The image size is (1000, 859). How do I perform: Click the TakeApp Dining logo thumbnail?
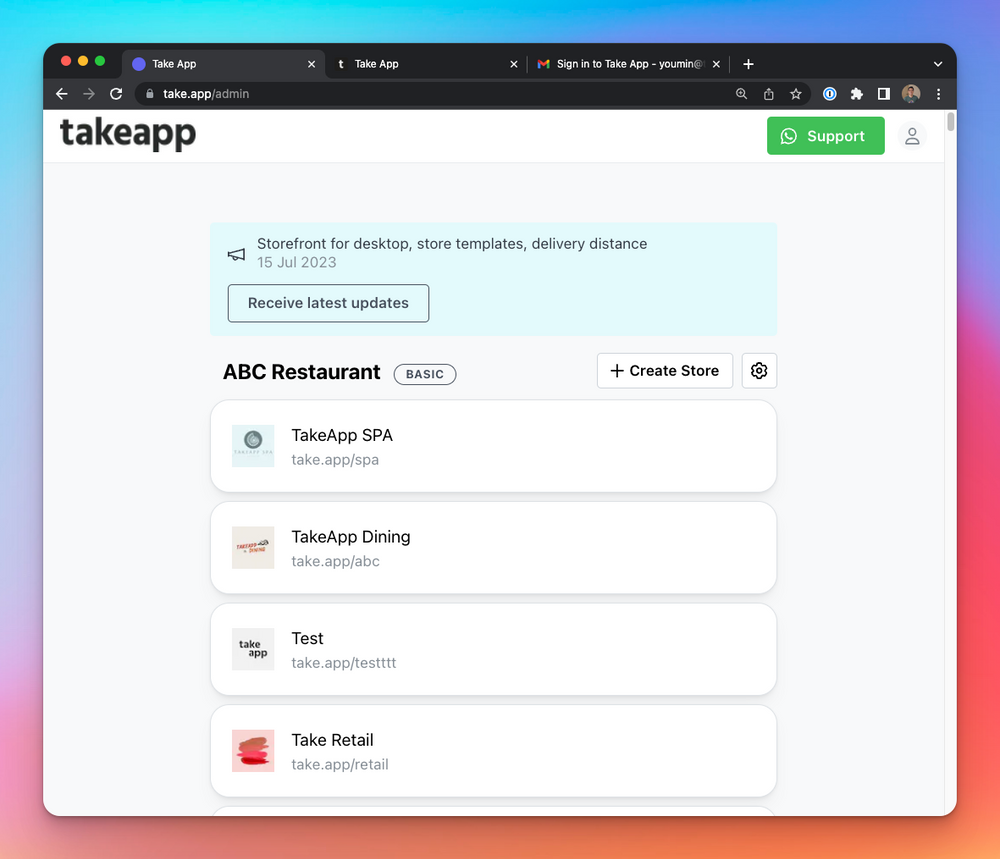(x=253, y=548)
